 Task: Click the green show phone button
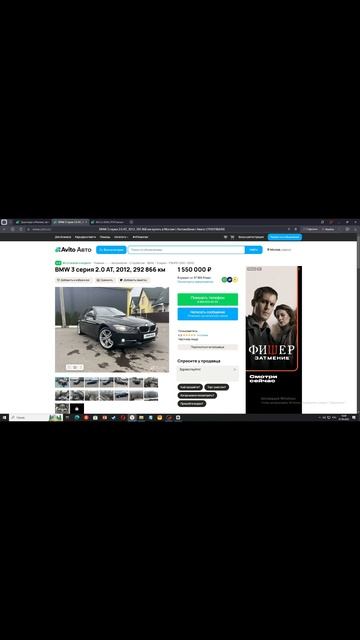click(208, 299)
